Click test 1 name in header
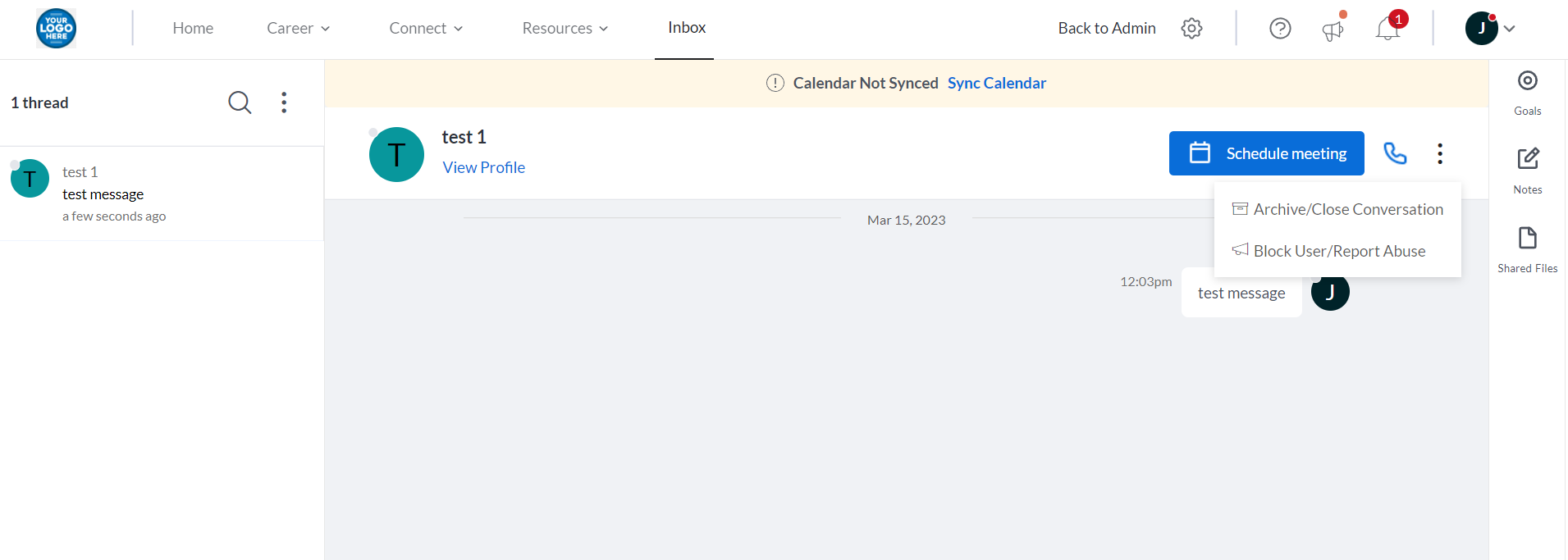This screenshot has width=1568, height=560. 464,137
